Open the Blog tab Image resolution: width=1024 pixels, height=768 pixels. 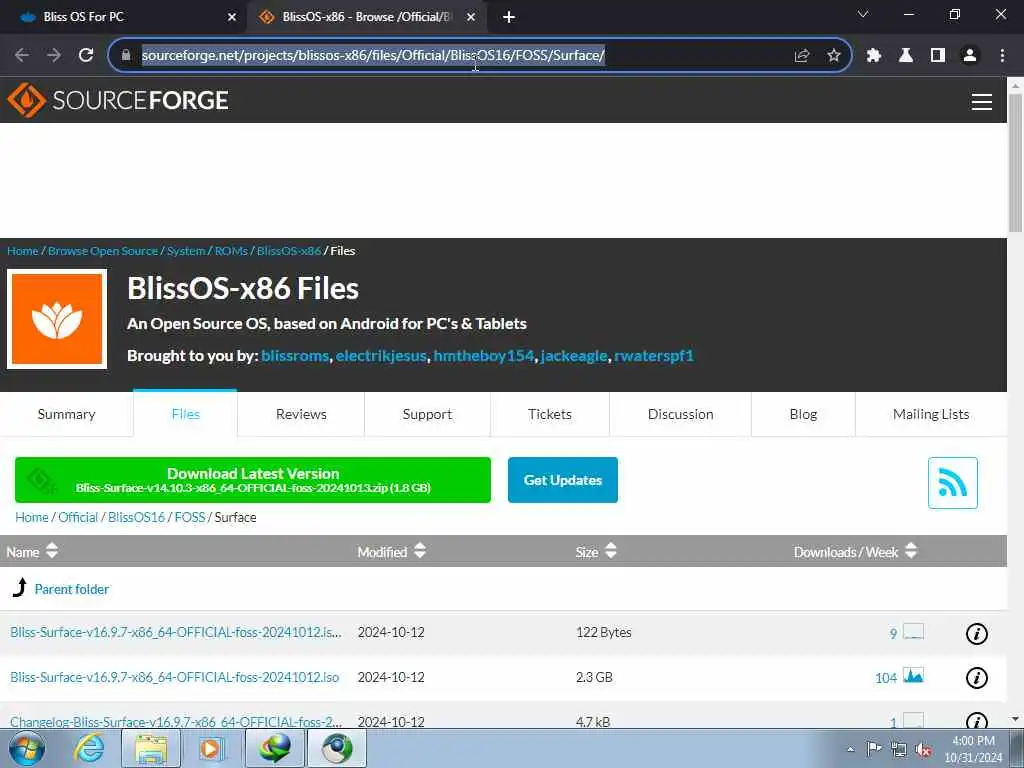(803, 414)
